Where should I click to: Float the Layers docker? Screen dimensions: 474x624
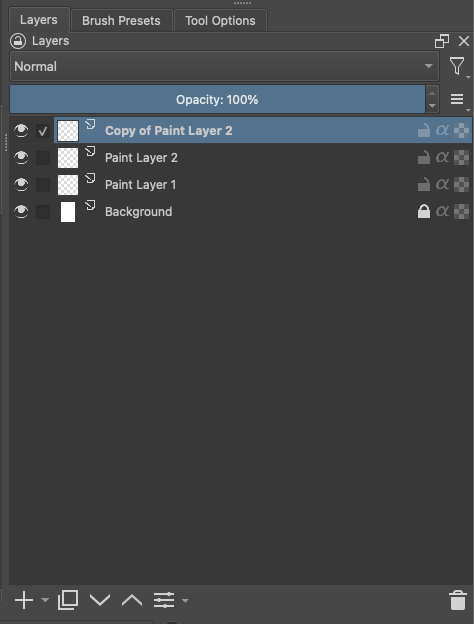[442, 41]
